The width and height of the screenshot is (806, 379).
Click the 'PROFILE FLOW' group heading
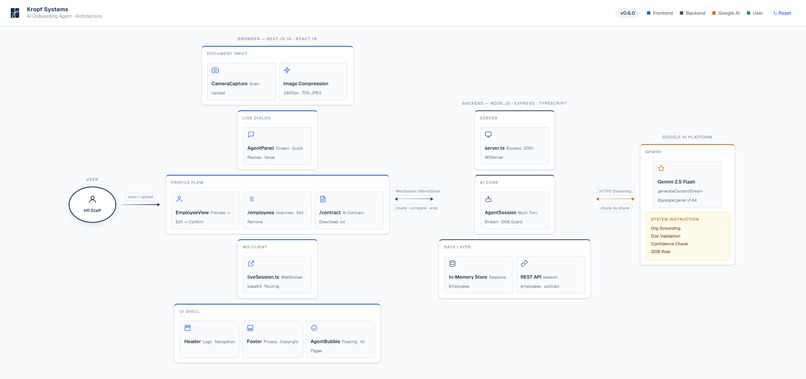pyautogui.click(x=187, y=183)
